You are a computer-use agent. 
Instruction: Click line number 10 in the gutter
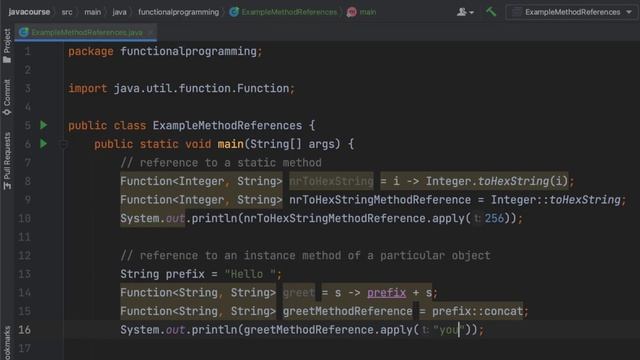[x=24, y=218]
